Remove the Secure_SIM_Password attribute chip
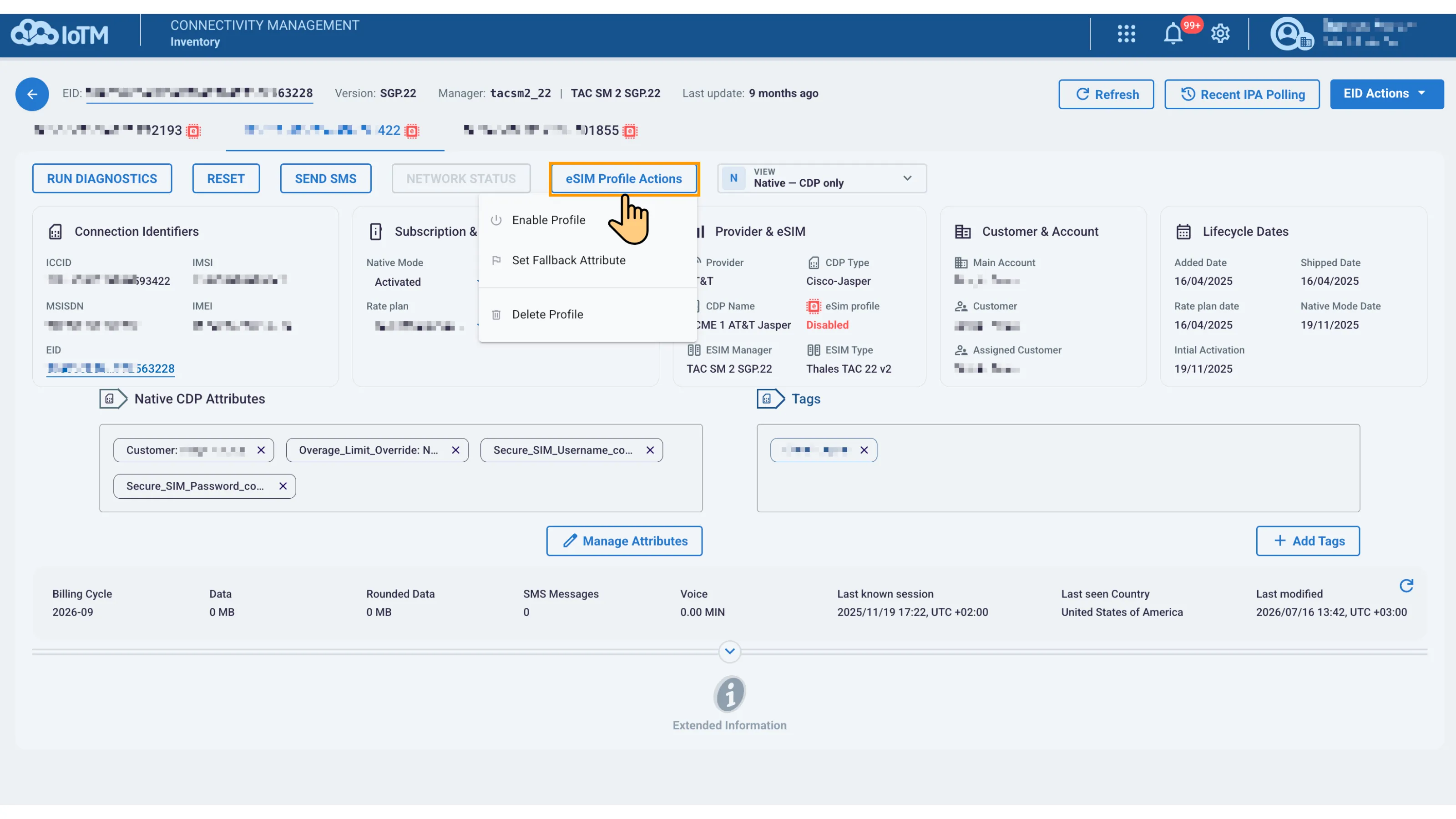 pyautogui.click(x=283, y=487)
